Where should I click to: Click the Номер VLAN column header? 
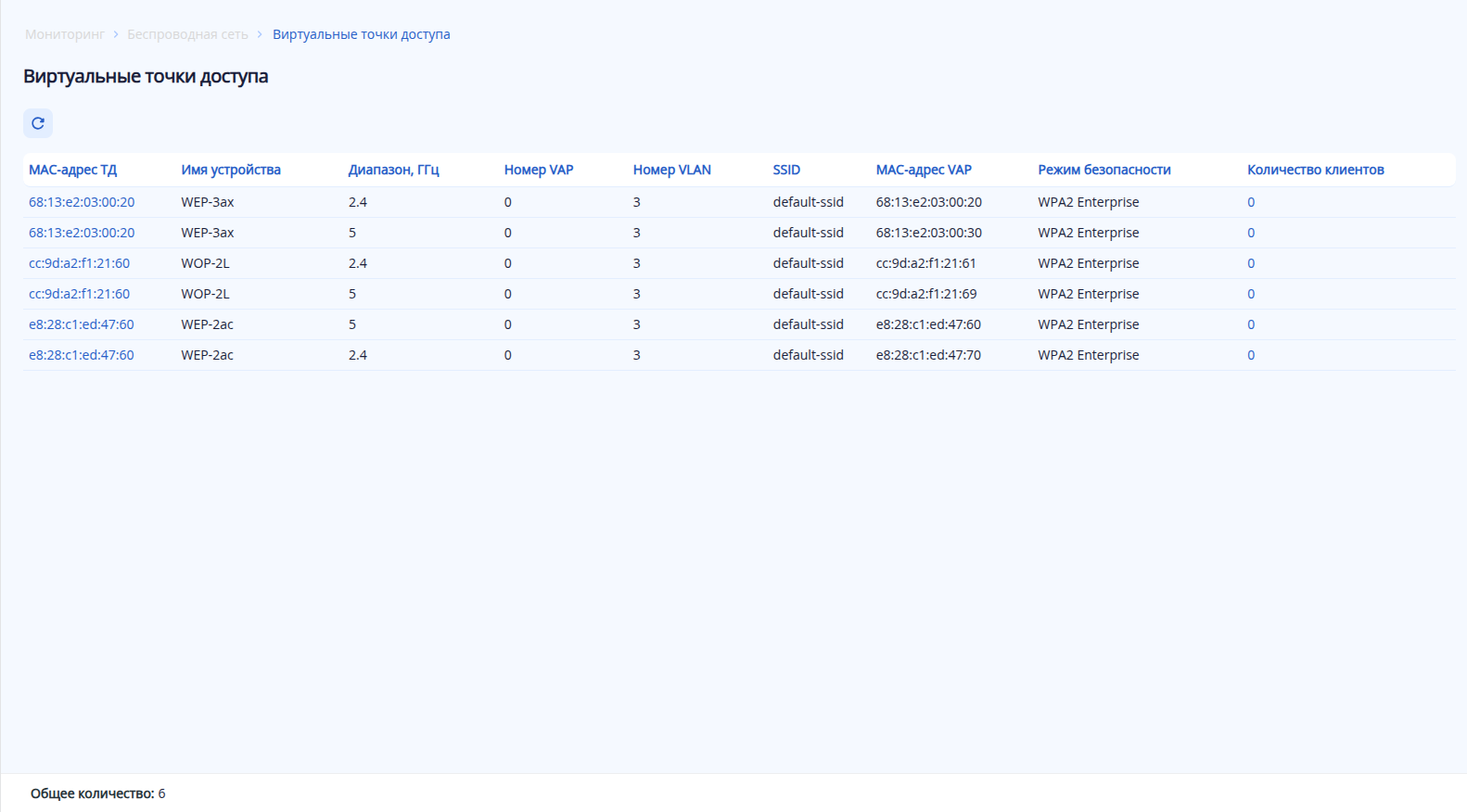tap(671, 170)
